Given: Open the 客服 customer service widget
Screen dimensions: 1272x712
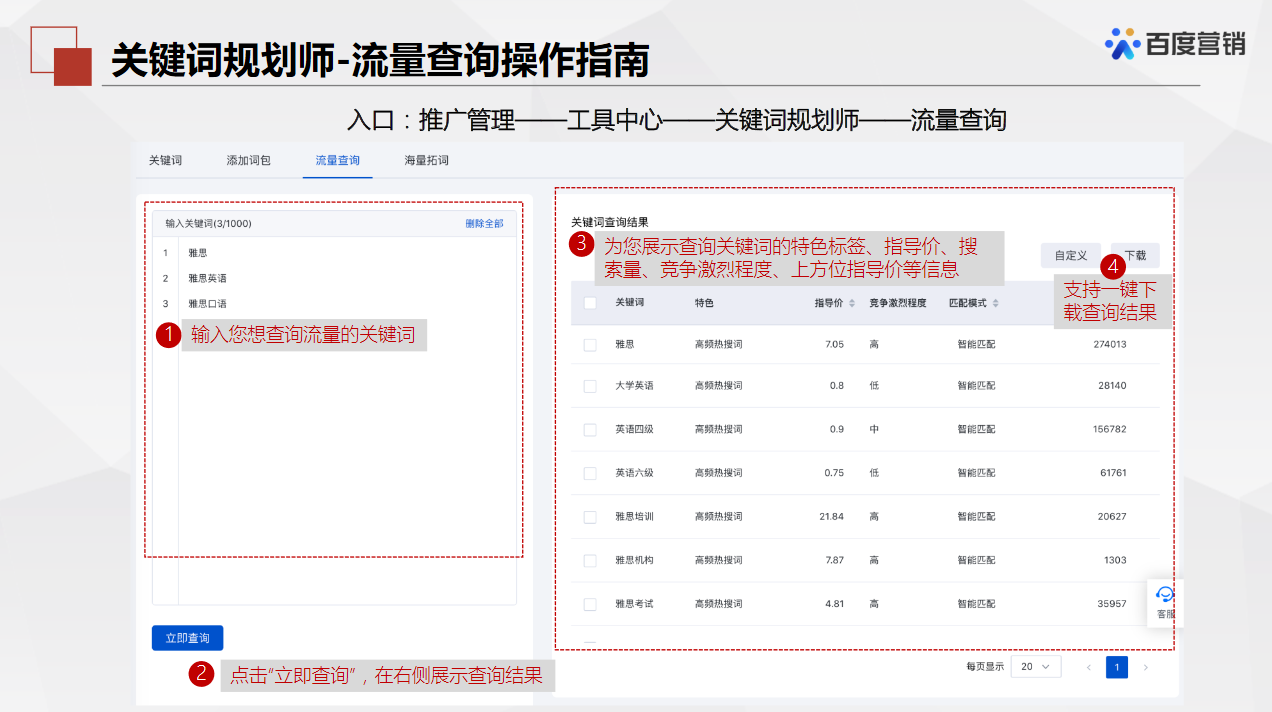Looking at the screenshot, I should [x=1164, y=602].
